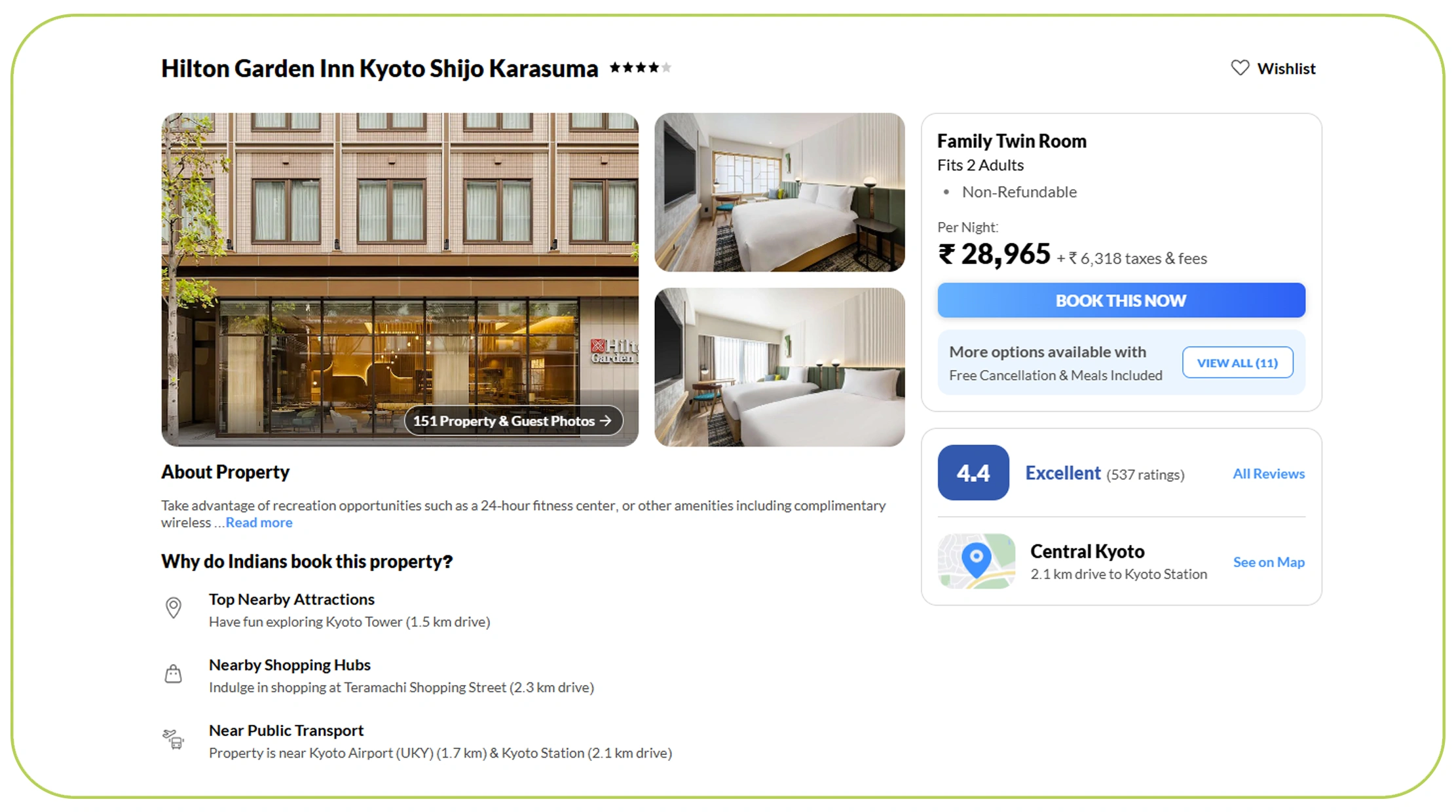Click the shopping bag icon near Nearby Shopping Hubs
The image size is (1456, 812).
(x=173, y=673)
